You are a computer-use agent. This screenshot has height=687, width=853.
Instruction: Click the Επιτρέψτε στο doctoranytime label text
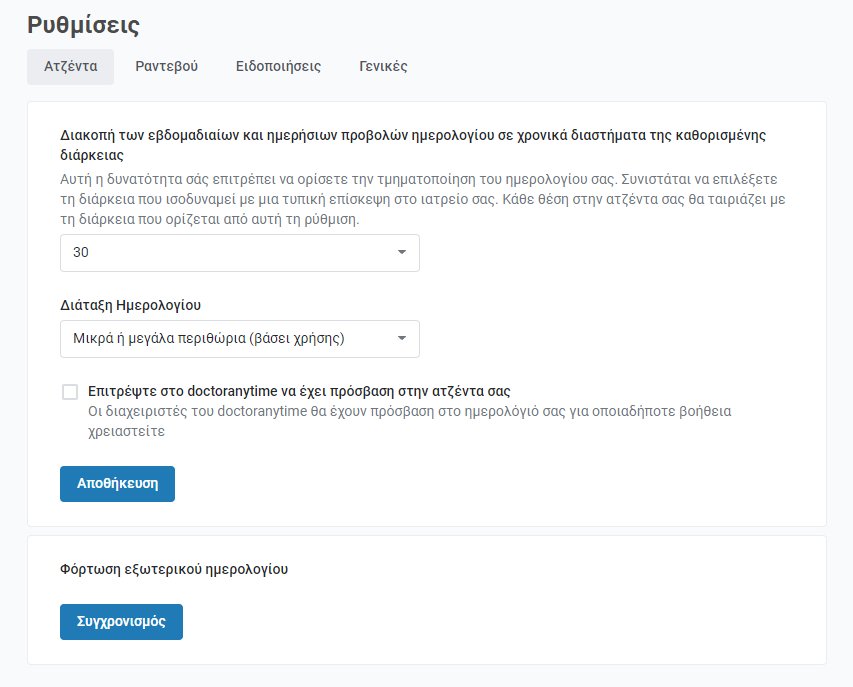[299, 391]
